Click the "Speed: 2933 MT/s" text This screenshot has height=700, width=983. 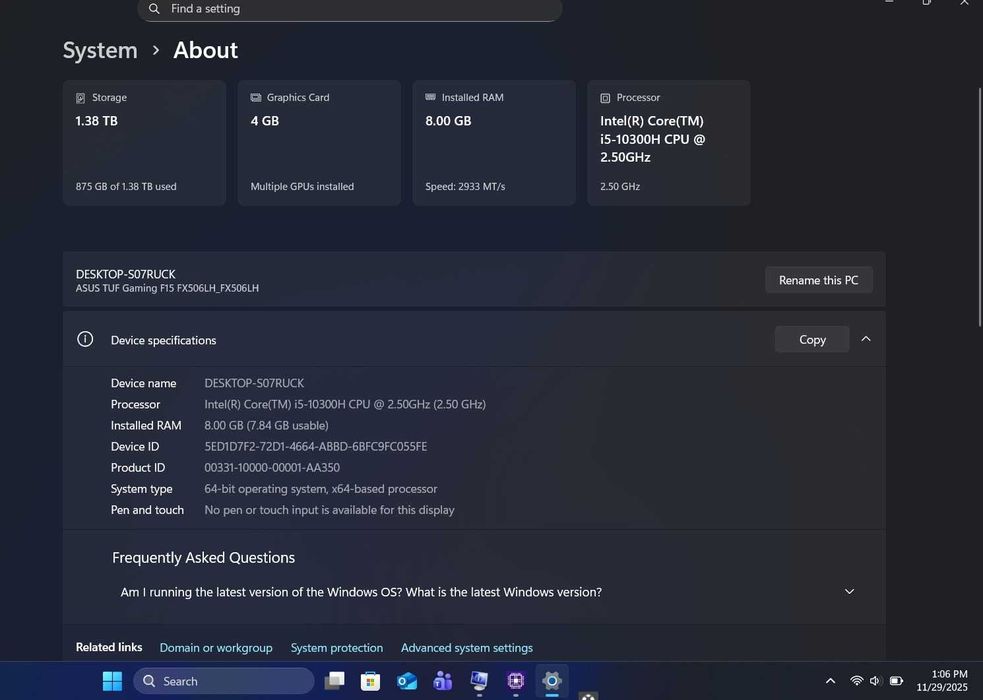tap(465, 187)
